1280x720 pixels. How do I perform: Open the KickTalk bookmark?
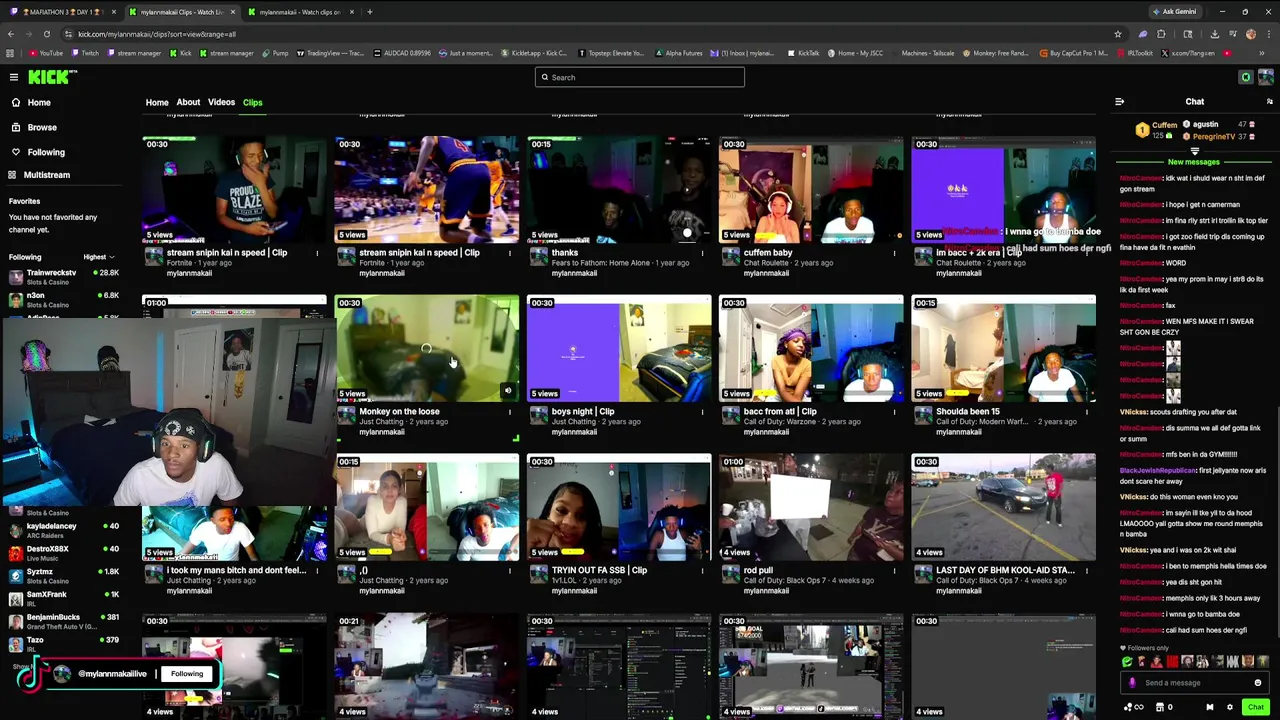click(803, 53)
